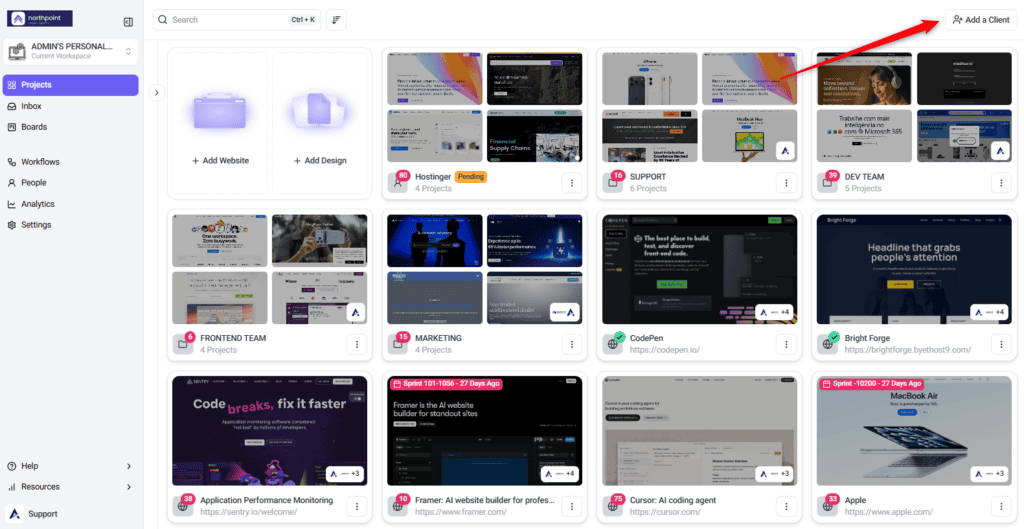The width and height of the screenshot is (1024, 529).
Task: Click the Sprint -10200 tag on Apple
Action: [871, 383]
